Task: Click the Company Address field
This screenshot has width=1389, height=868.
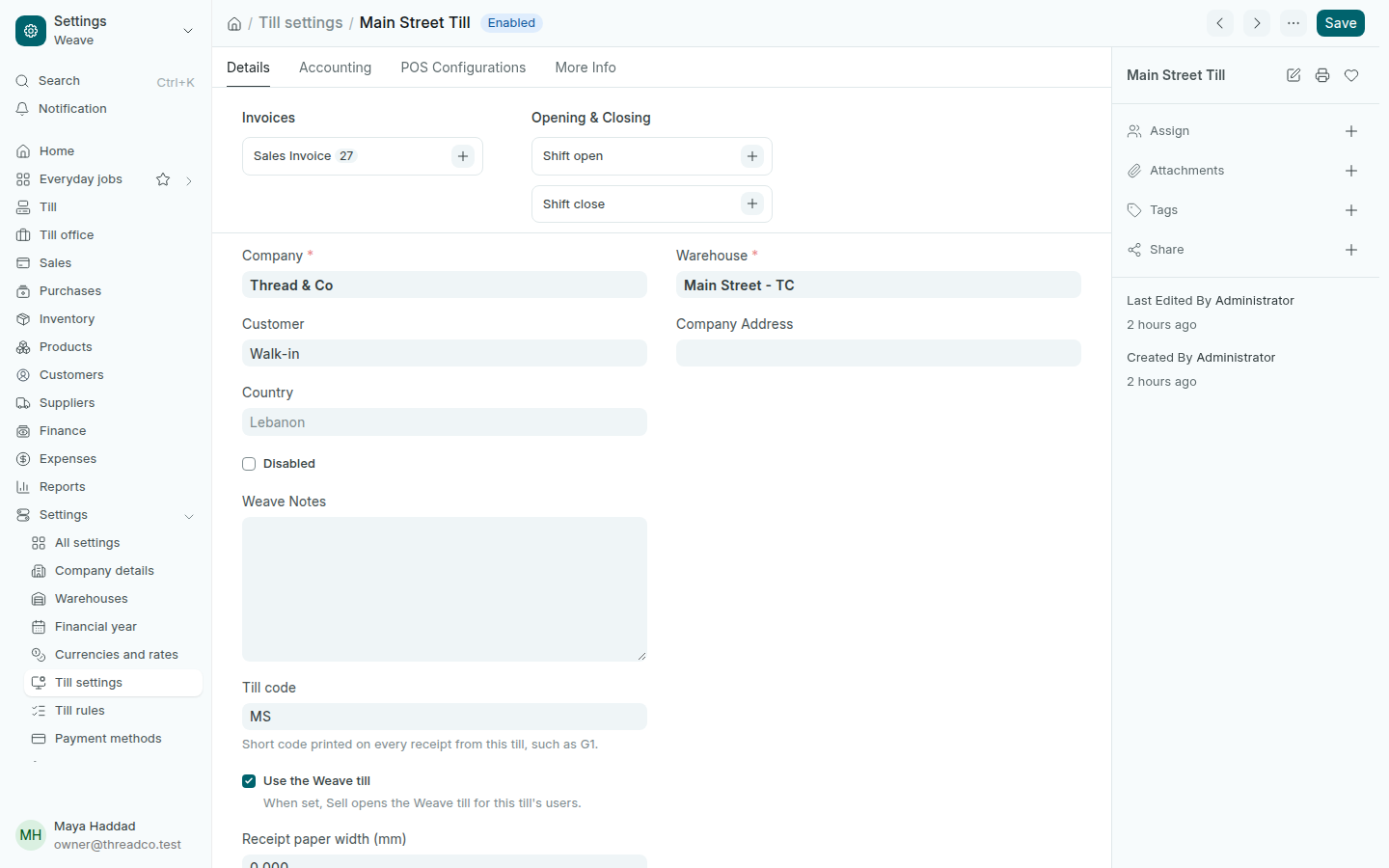Action: 879,353
